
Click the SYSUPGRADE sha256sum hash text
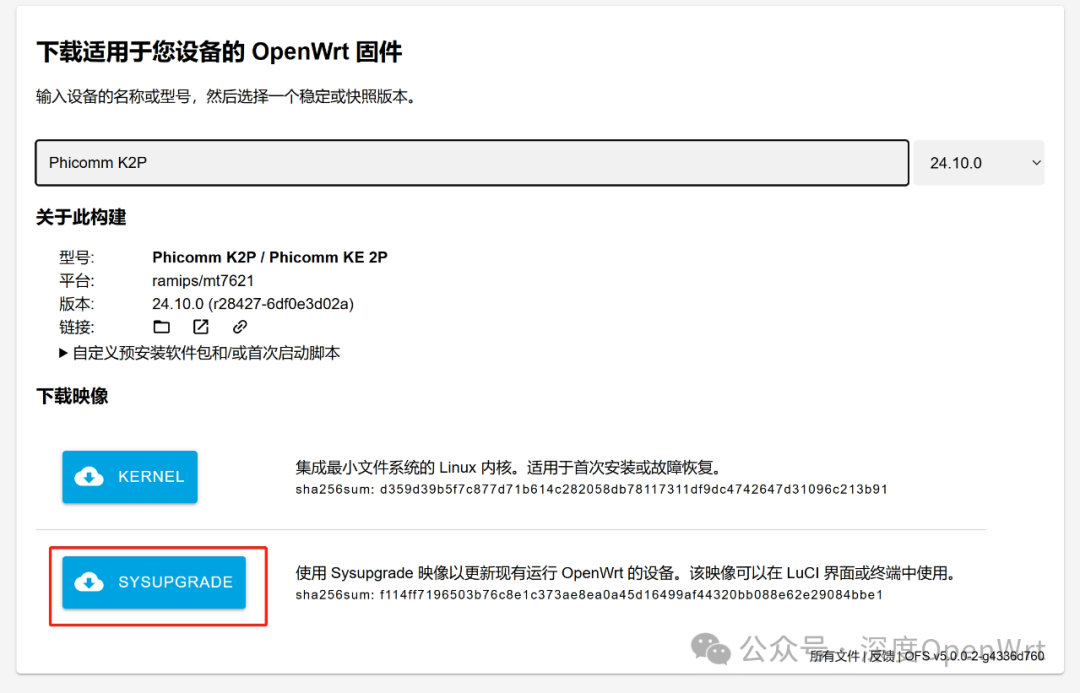pyautogui.click(x=589, y=595)
